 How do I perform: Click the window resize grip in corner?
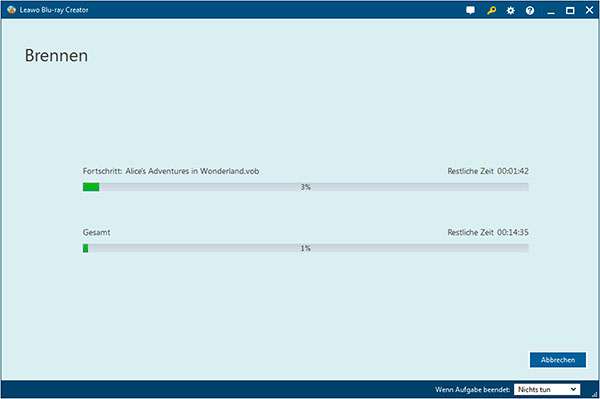tap(595, 394)
